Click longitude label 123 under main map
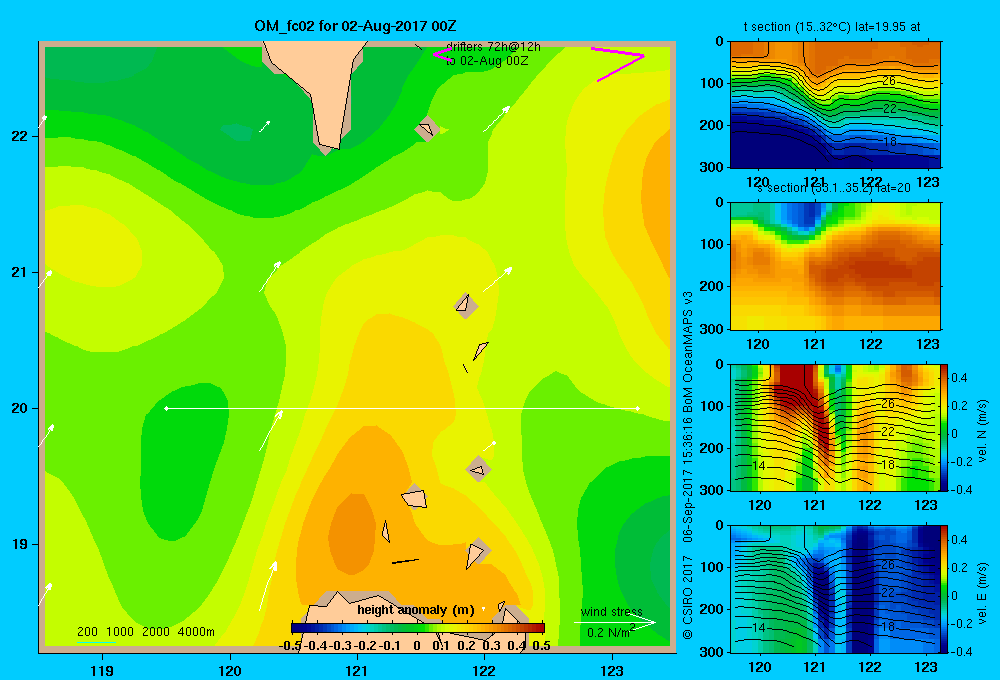 point(612,670)
